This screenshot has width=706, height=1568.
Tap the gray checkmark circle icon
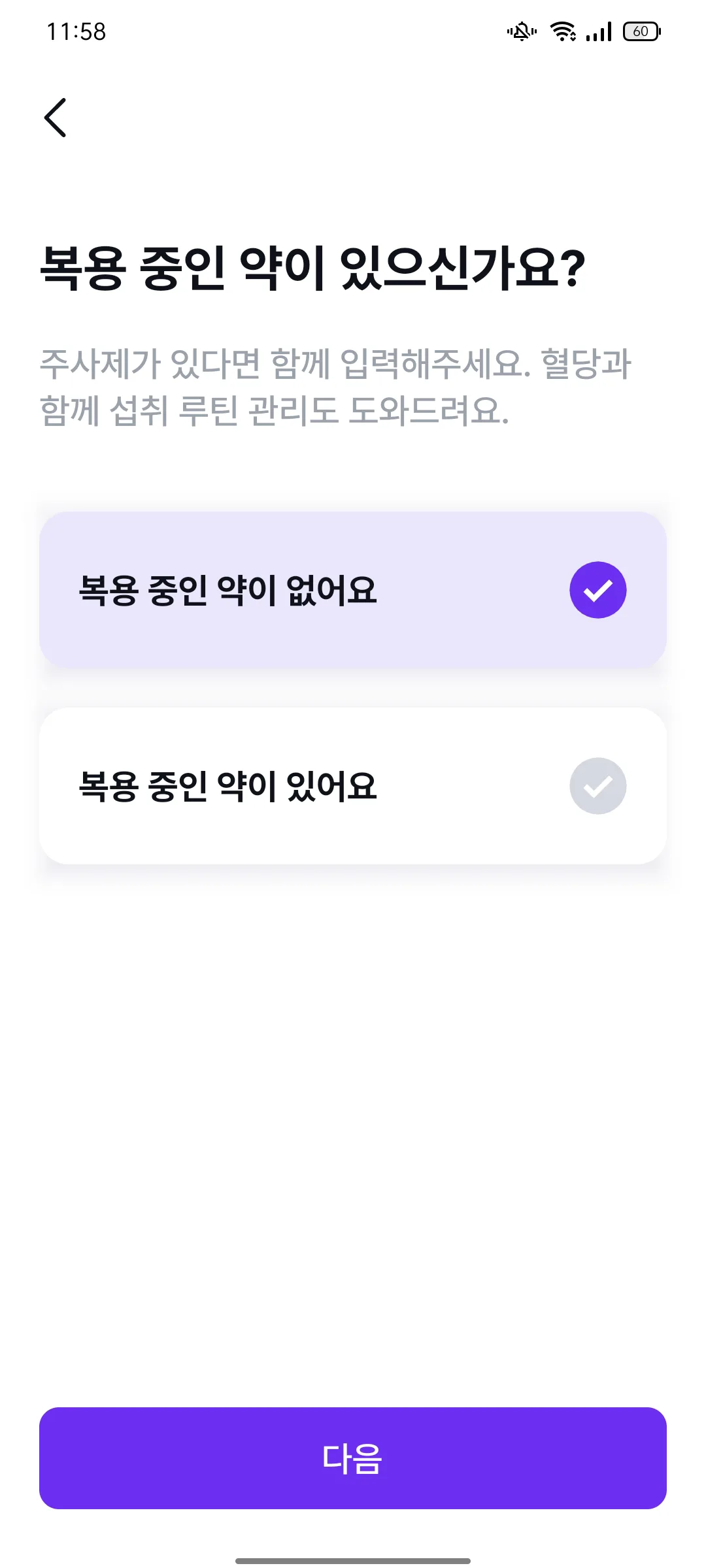(598, 786)
